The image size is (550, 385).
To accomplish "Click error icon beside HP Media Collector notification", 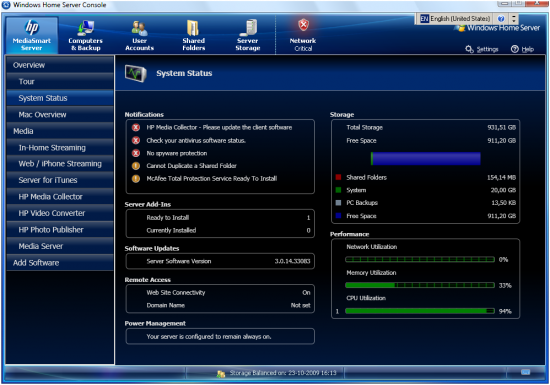I will click(x=136, y=128).
